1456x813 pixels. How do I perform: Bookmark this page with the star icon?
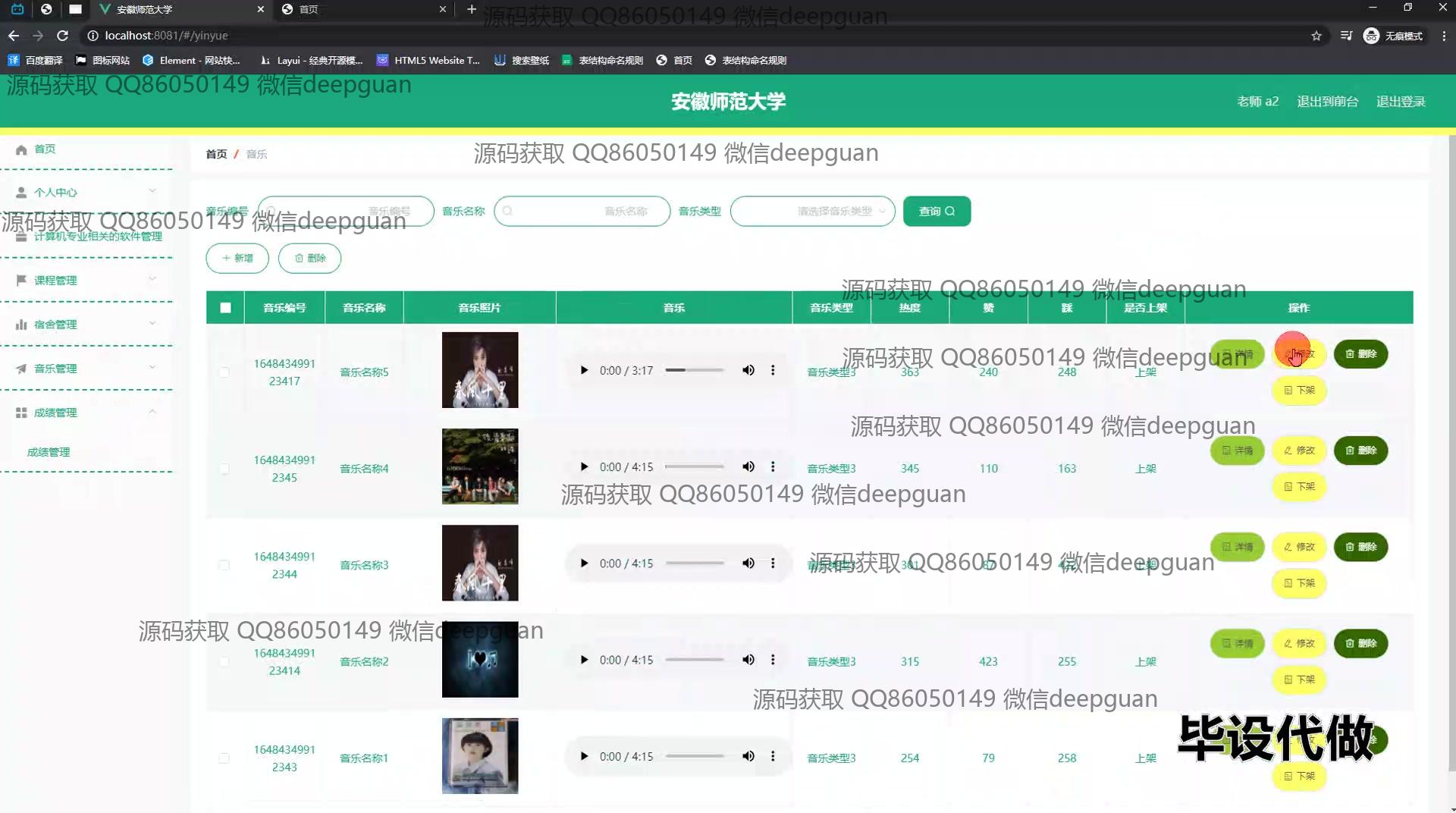click(x=1316, y=36)
